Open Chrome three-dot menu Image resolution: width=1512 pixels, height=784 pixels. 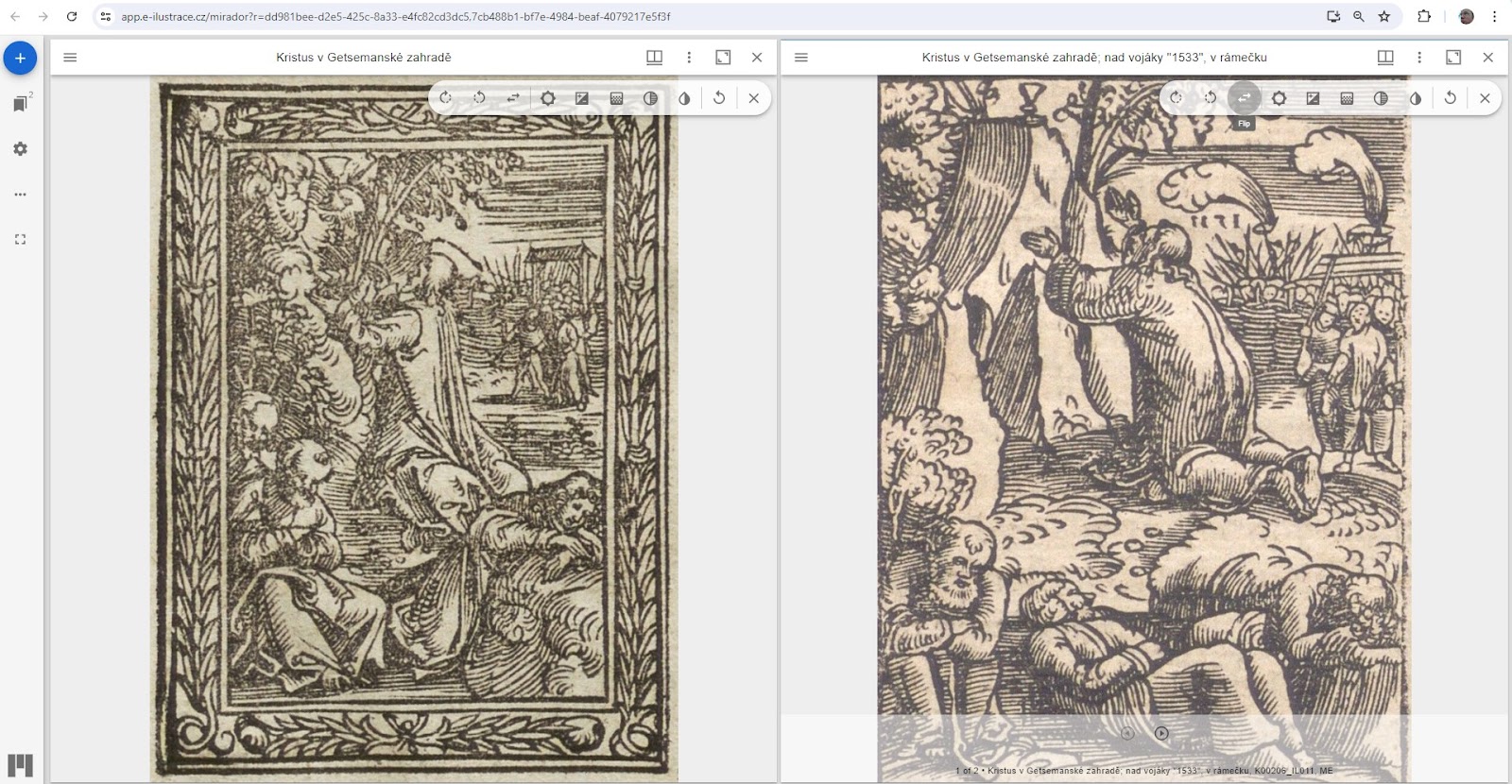(1495, 16)
